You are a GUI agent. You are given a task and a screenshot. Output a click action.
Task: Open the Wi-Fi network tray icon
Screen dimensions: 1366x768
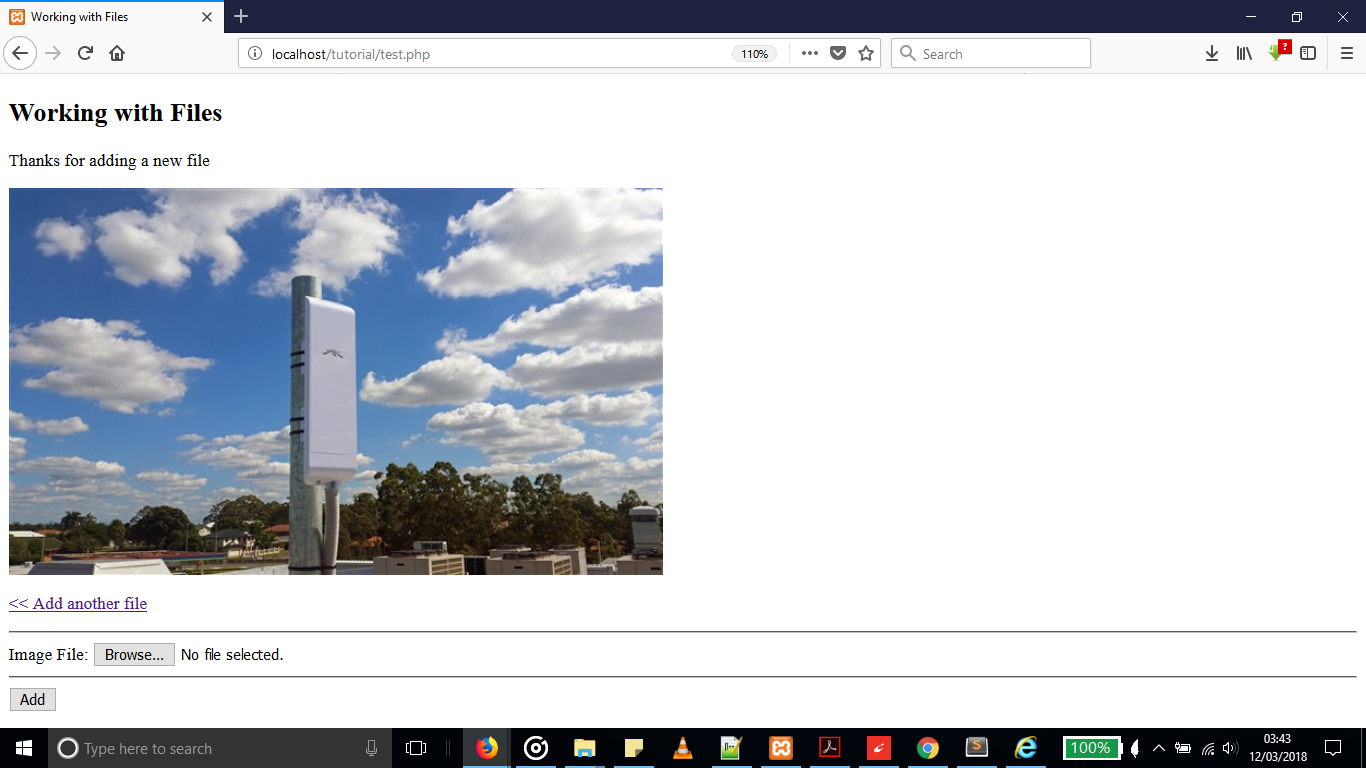[x=1208, y=748]
